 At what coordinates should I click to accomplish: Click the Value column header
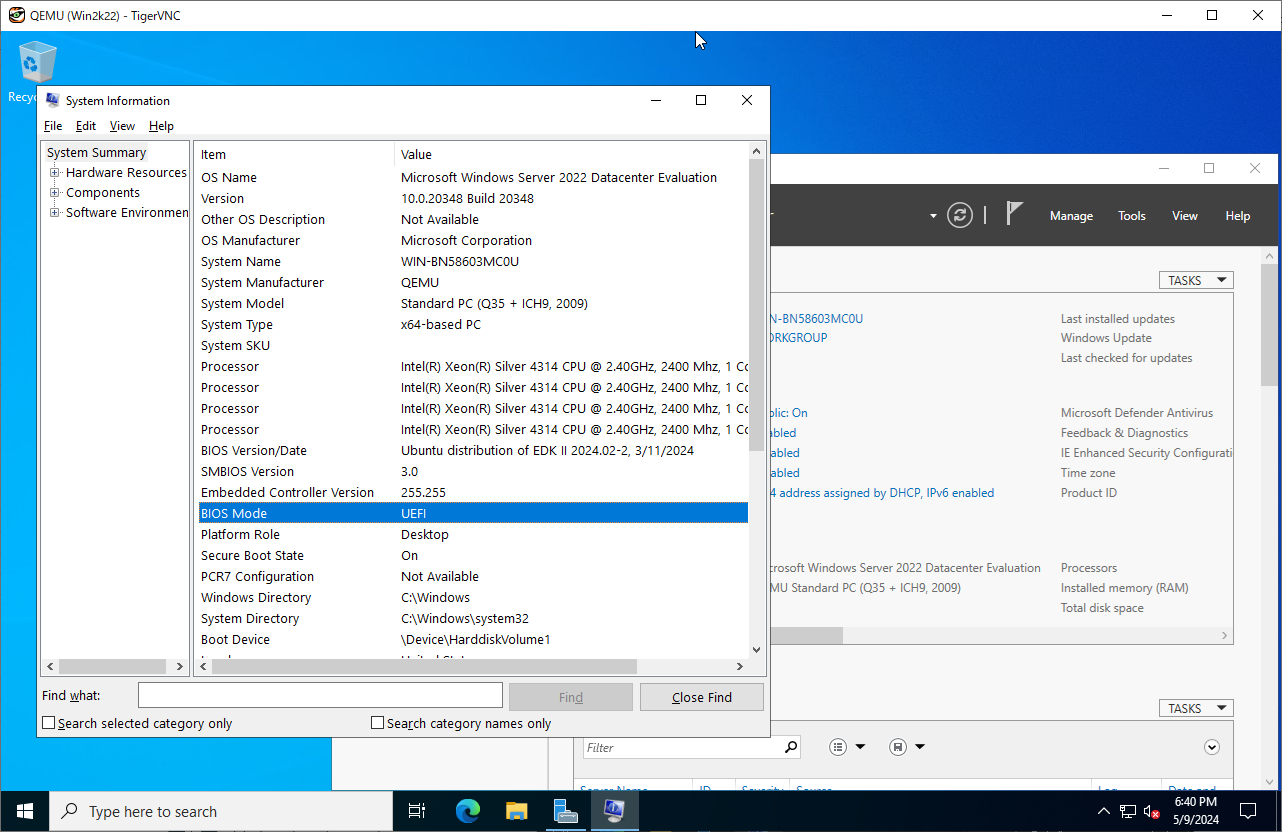pos(571,154)
